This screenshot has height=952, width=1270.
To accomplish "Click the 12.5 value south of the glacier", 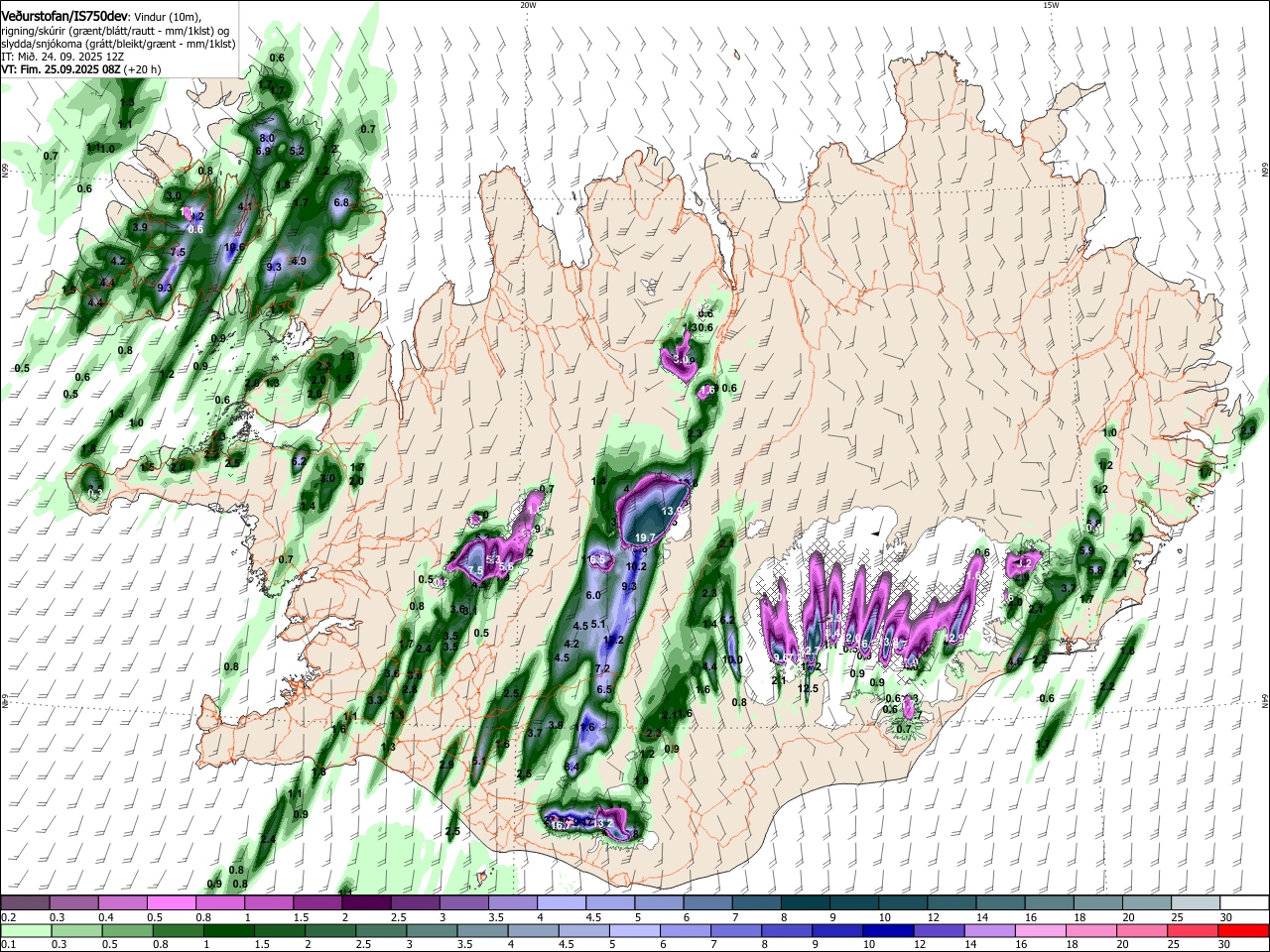I will pos(808,689).
